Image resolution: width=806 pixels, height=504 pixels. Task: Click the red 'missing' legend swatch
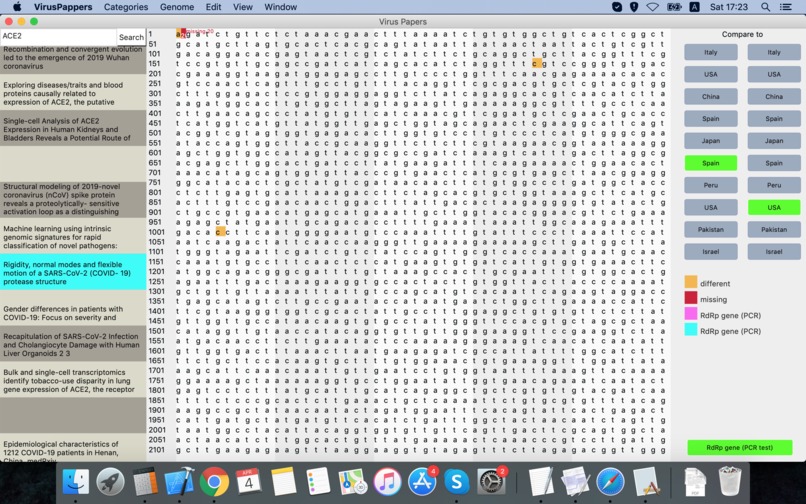point(691,298)
